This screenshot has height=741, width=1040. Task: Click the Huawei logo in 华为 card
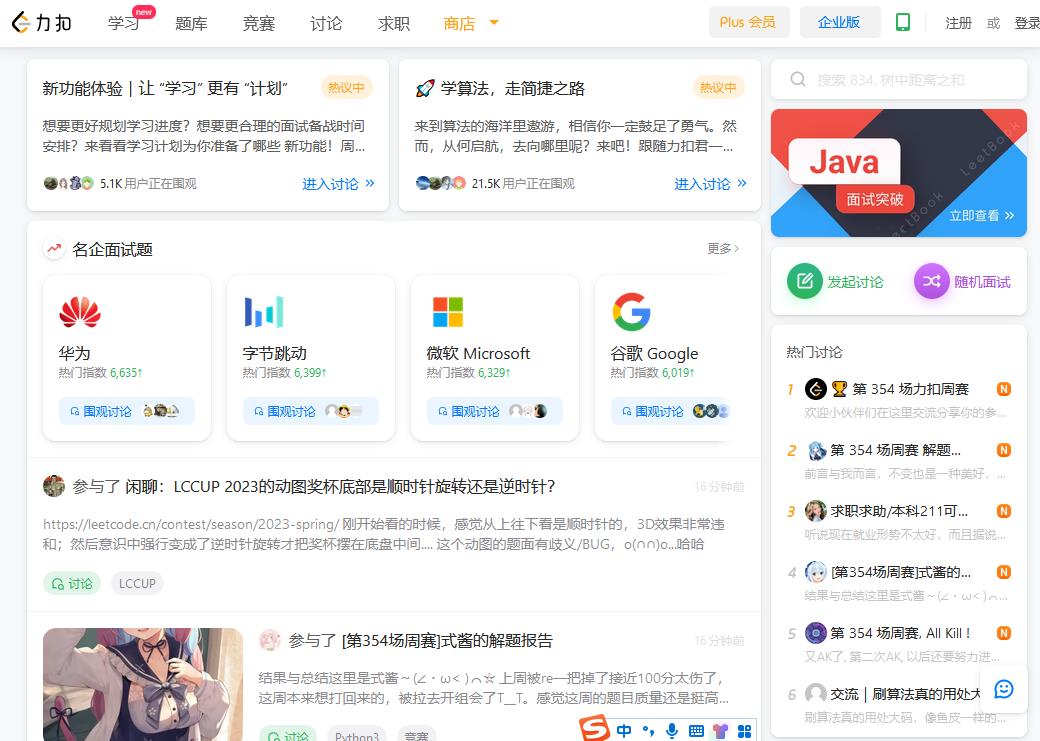80,312
